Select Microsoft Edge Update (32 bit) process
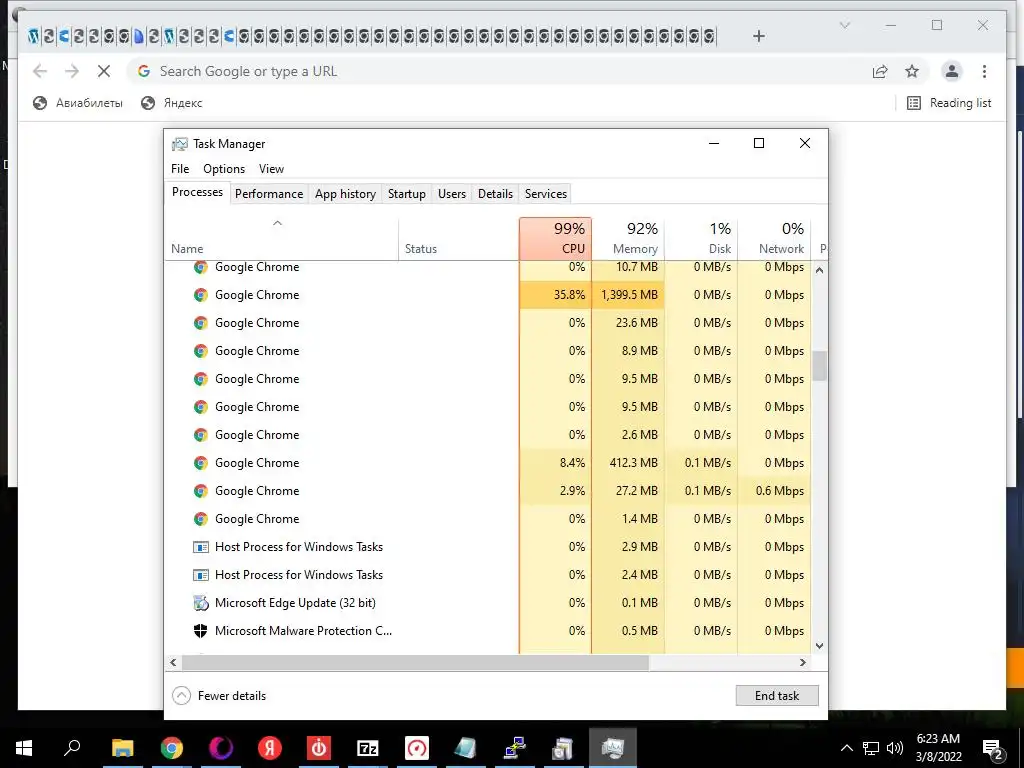The width and height of the screenshot is (1024, 768). coord(488,602)
